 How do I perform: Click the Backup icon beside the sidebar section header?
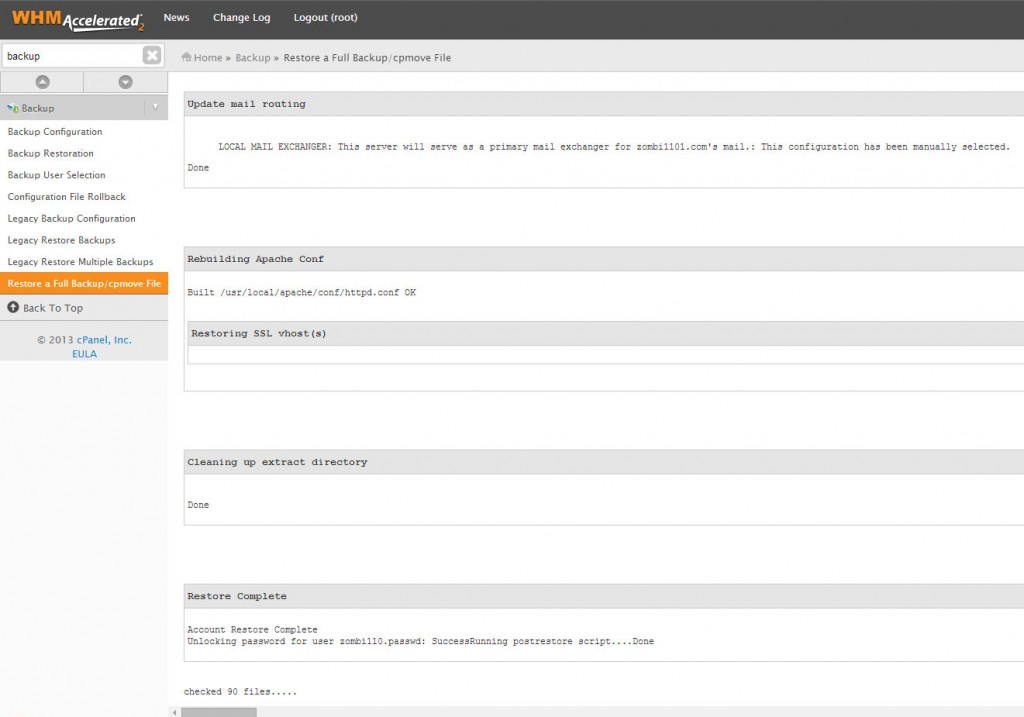tap(12, 107)
